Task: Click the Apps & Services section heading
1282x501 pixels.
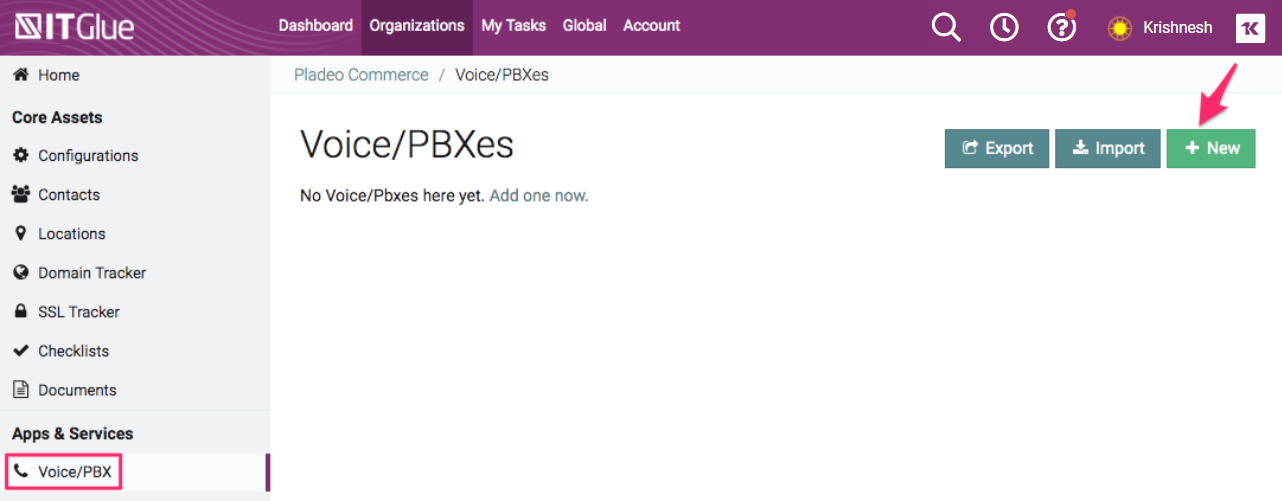Action: 72,434
